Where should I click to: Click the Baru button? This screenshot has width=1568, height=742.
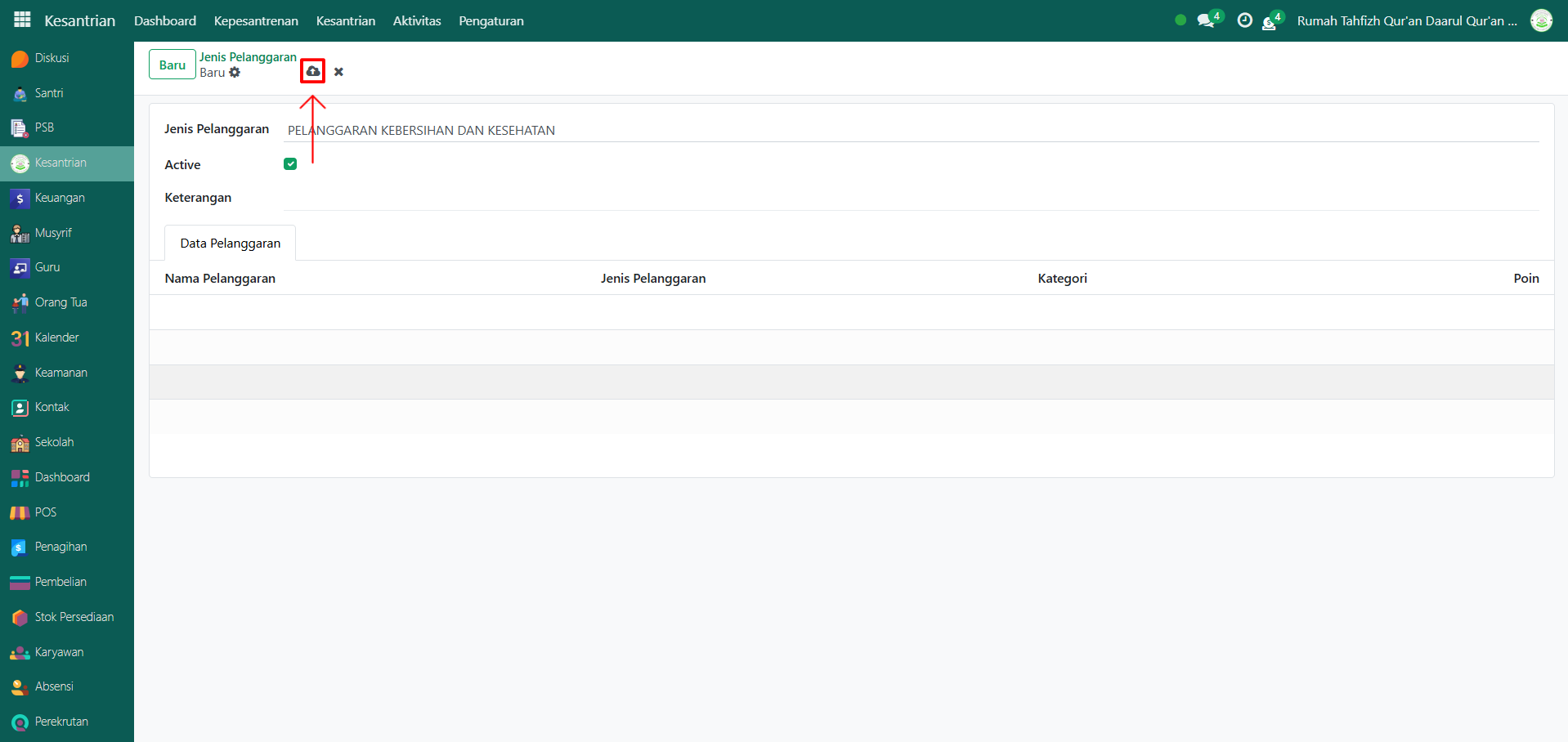point(172,65)
